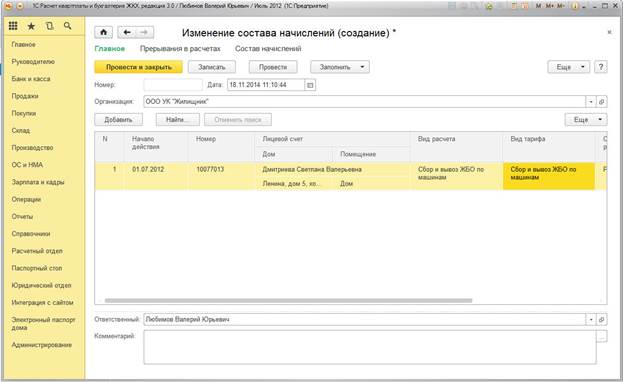Open the Юридический отдел section

pos(41,285)
